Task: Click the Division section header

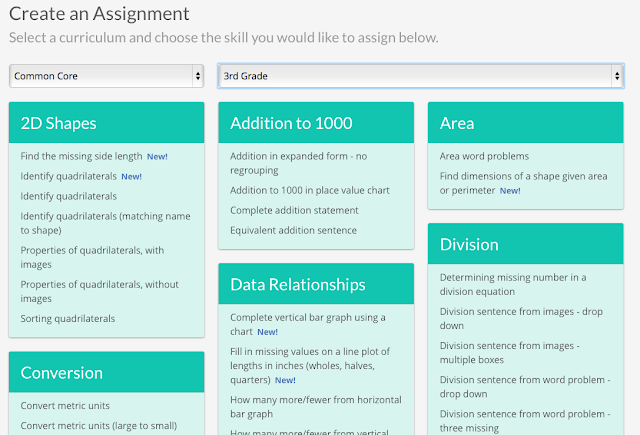Action: click(470, 244)
